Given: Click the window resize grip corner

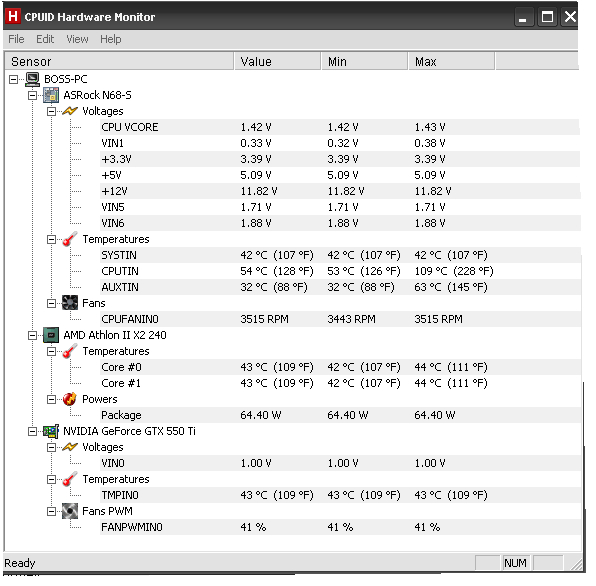Looking at the screenshot, I should (577, 564).
